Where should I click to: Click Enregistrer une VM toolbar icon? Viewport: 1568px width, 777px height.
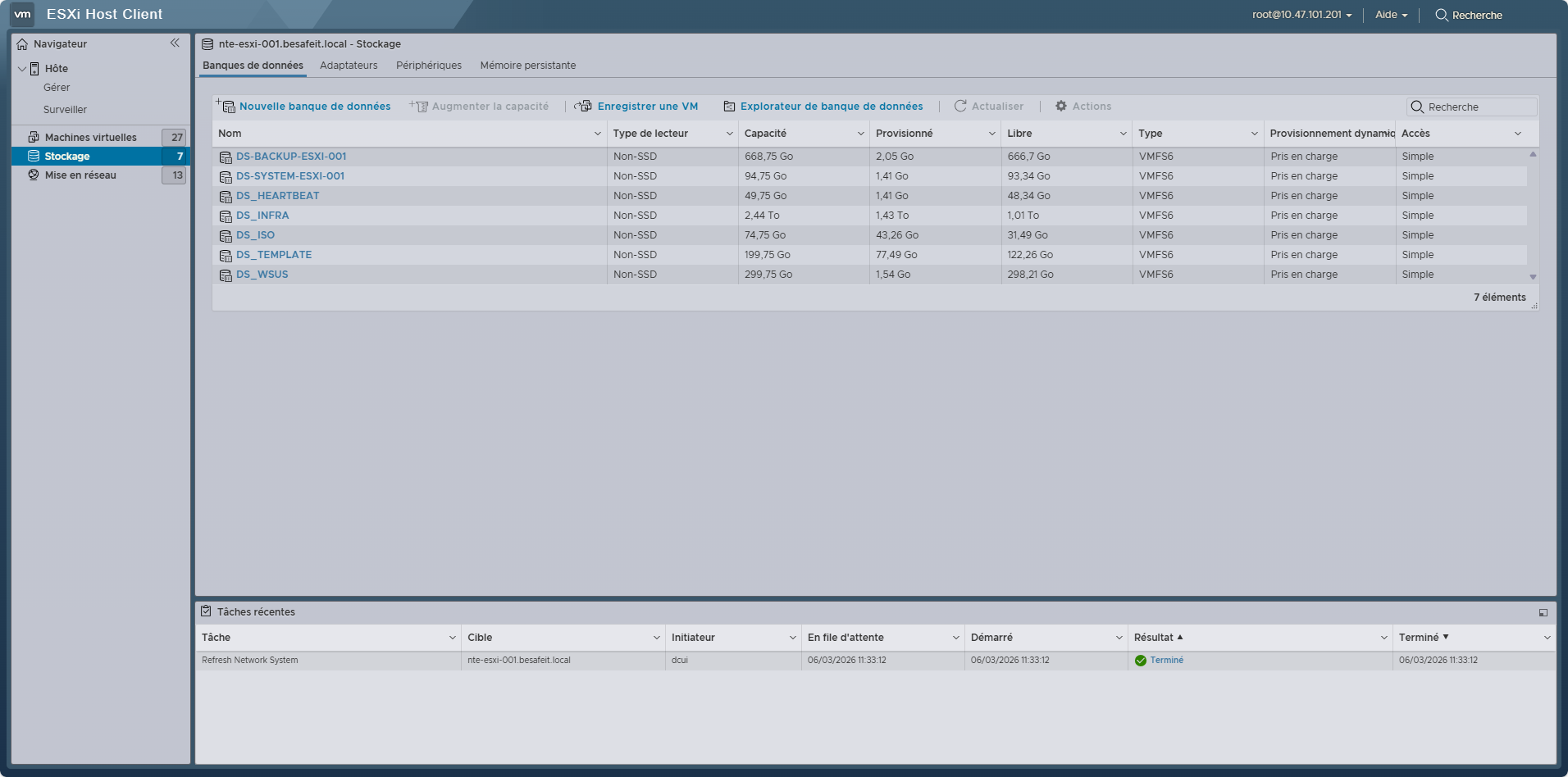[x=583, y=107]
